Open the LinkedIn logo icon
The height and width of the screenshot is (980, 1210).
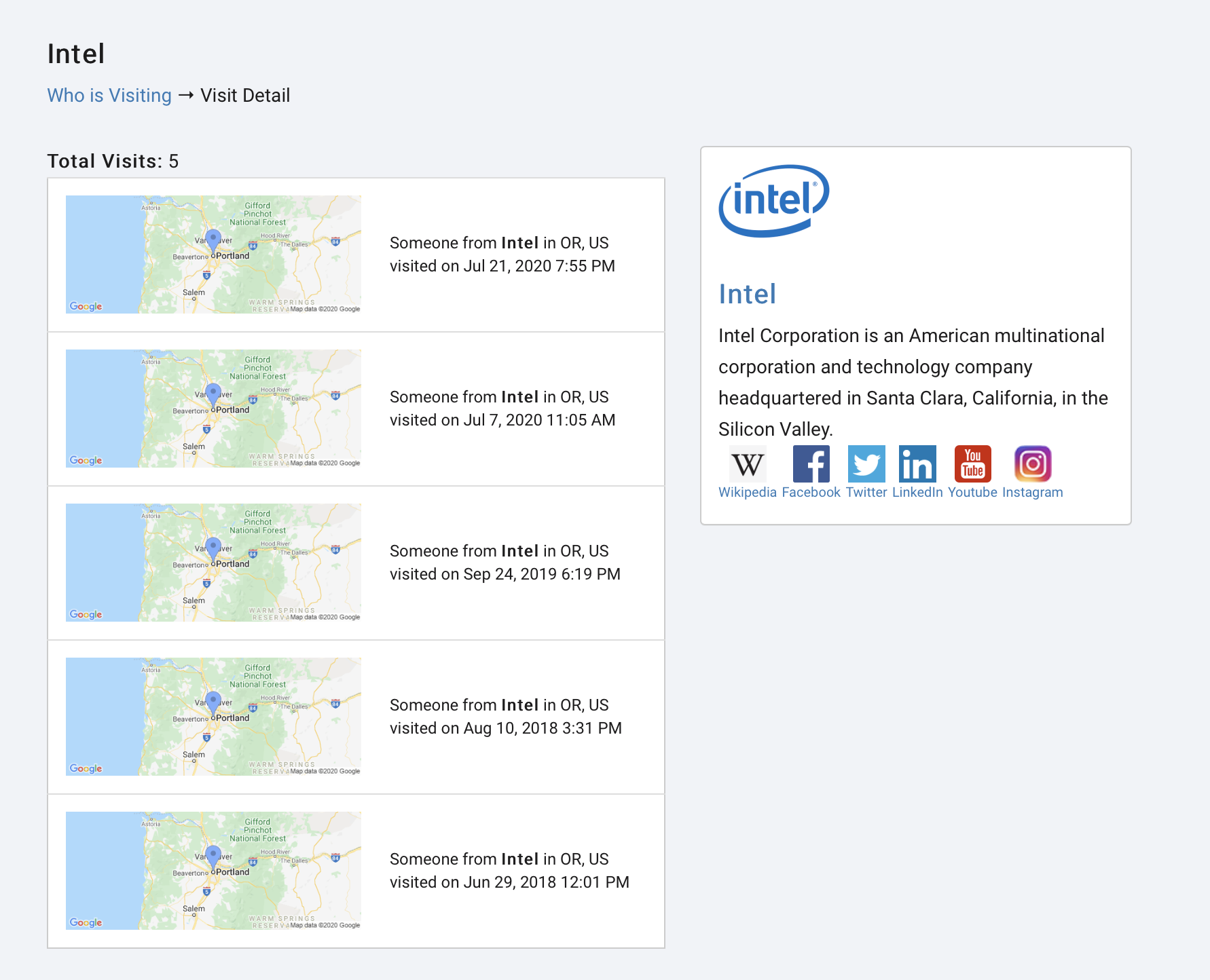pos(917,464)
